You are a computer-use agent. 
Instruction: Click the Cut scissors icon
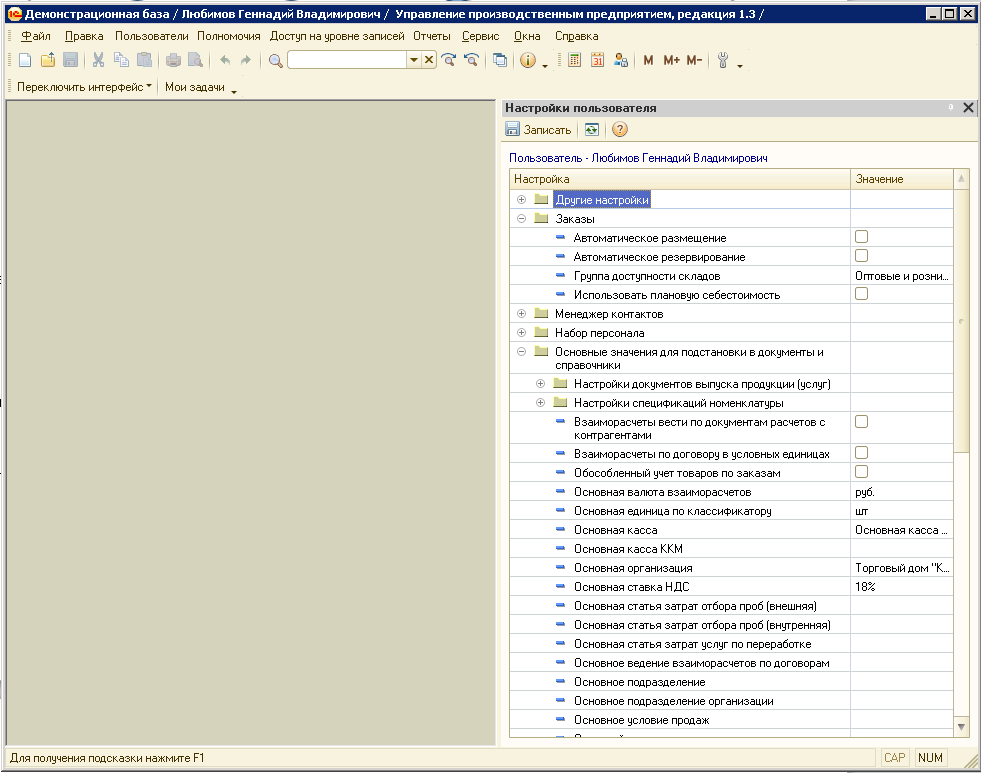pos(98,60)
